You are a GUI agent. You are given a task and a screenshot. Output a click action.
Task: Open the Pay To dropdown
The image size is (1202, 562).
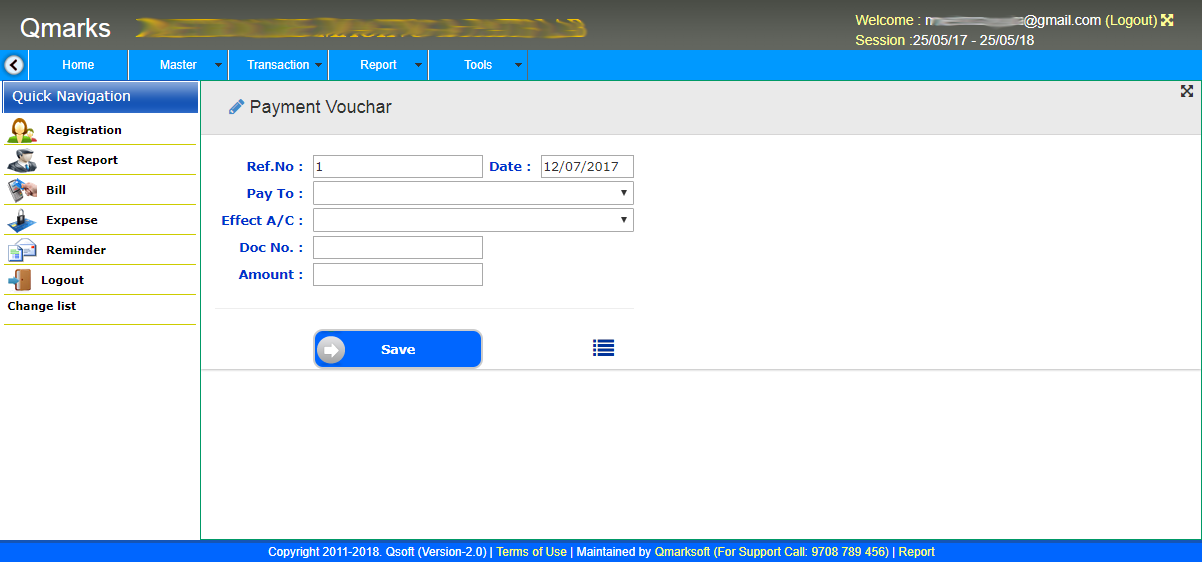(x=473, y=193)
